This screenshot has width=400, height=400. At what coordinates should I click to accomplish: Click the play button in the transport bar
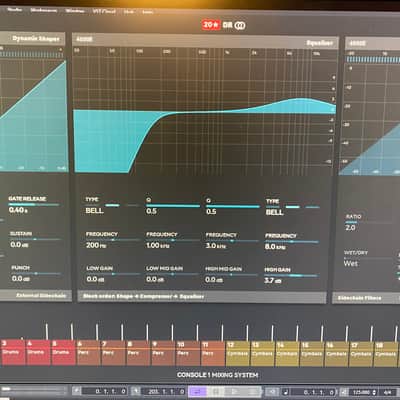click(235, 392)
